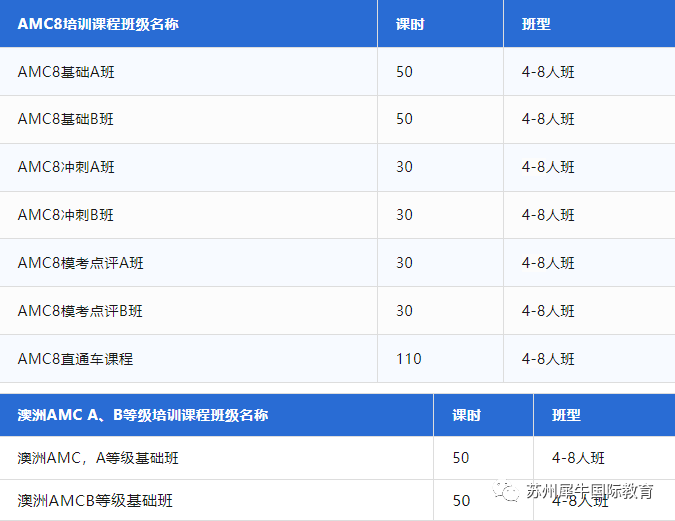Viewport: 675px width, 521px height.
Task: Click 4-8人班 in the AMC8冲刺B班 row
Action: (x=548, y=215)
